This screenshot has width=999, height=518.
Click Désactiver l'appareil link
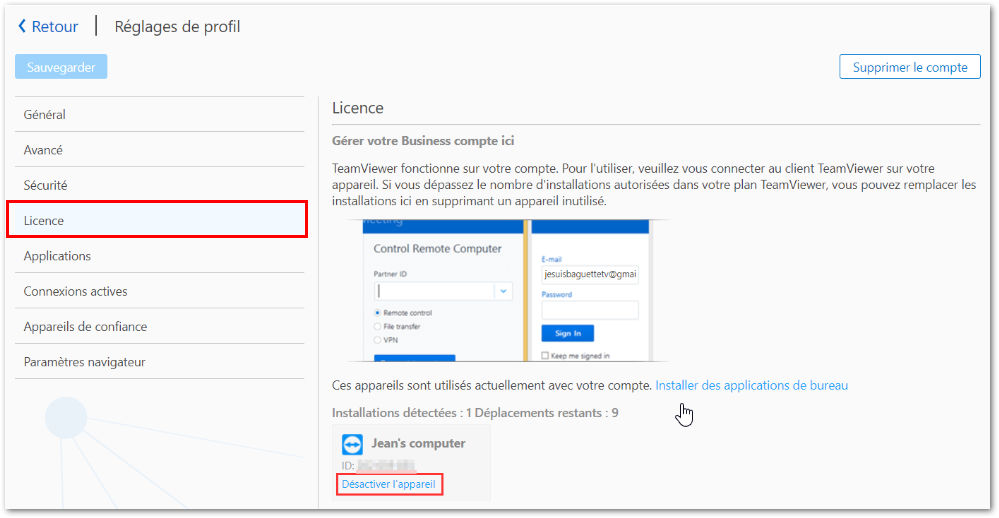click(x=389, y=484)
